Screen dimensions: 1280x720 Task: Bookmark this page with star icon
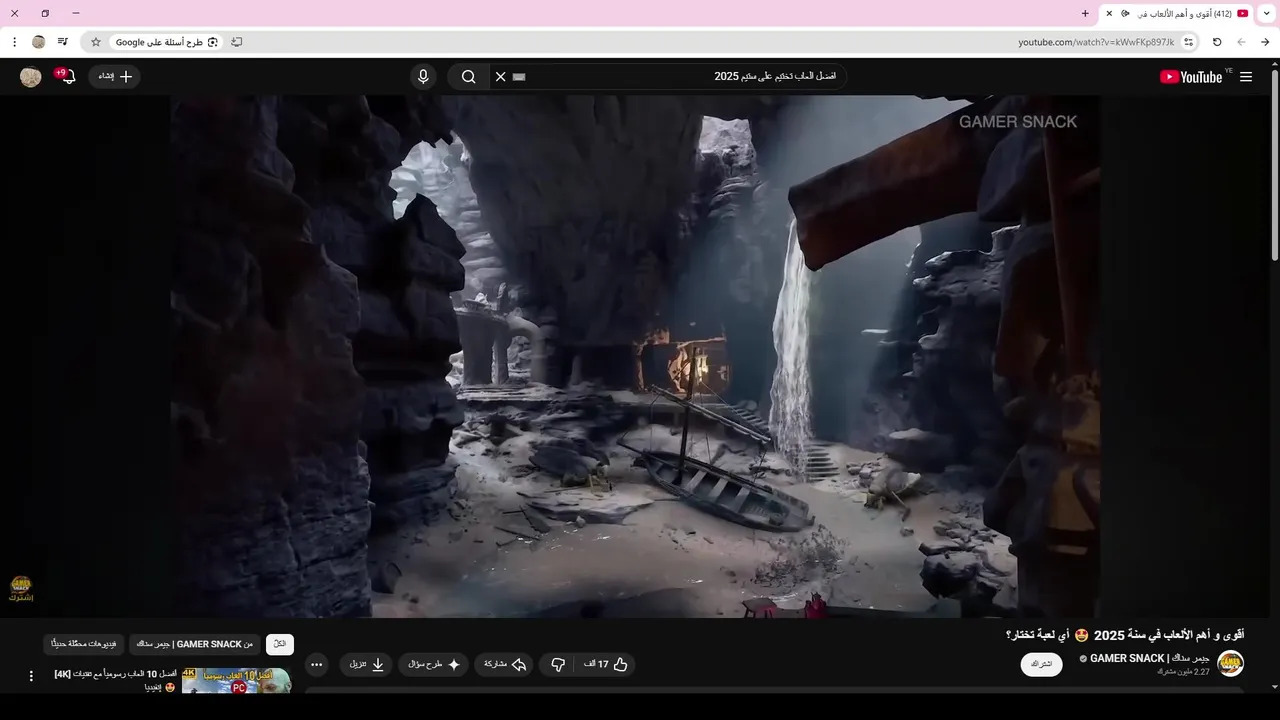pyautogui.click(x=96, y=42)
